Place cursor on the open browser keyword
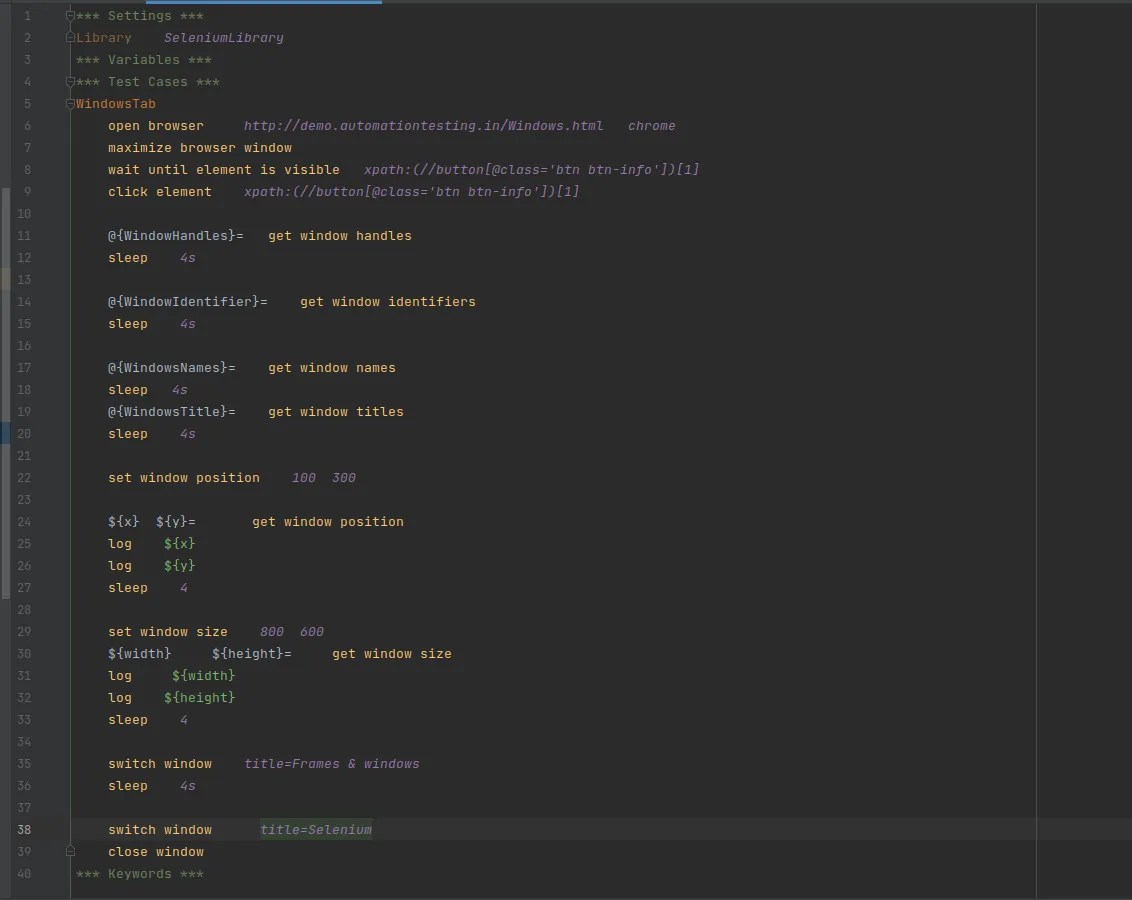The image size is (1132, 900). 155,125
